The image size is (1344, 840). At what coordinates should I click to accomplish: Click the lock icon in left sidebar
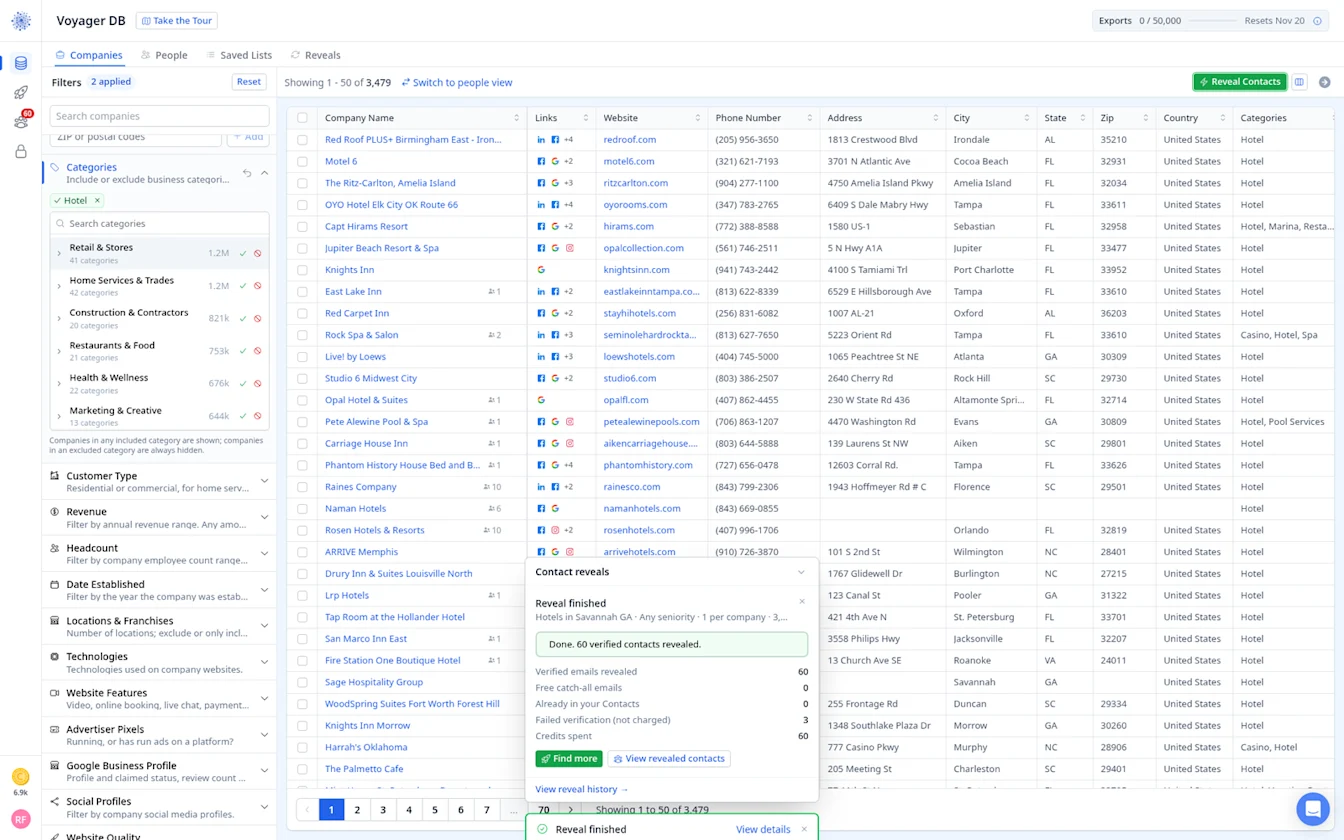20,152
